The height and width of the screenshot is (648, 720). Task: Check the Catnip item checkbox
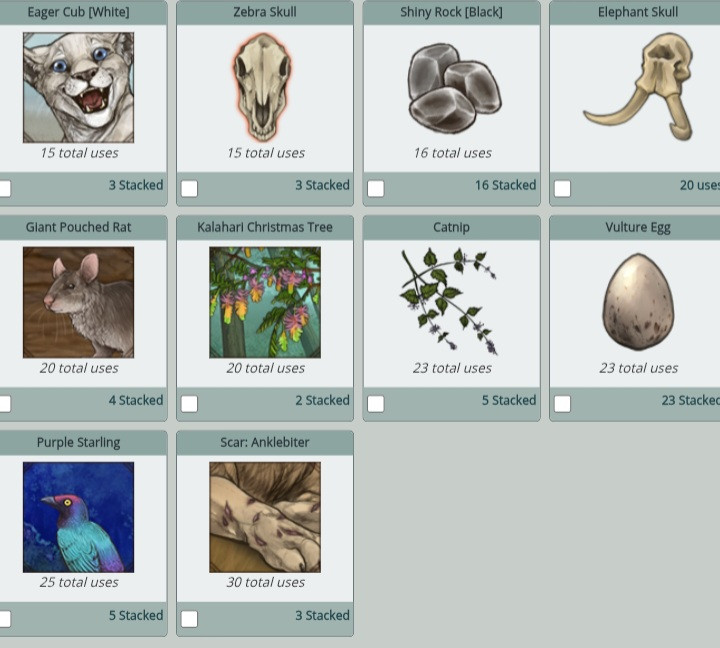coord(376,404)
